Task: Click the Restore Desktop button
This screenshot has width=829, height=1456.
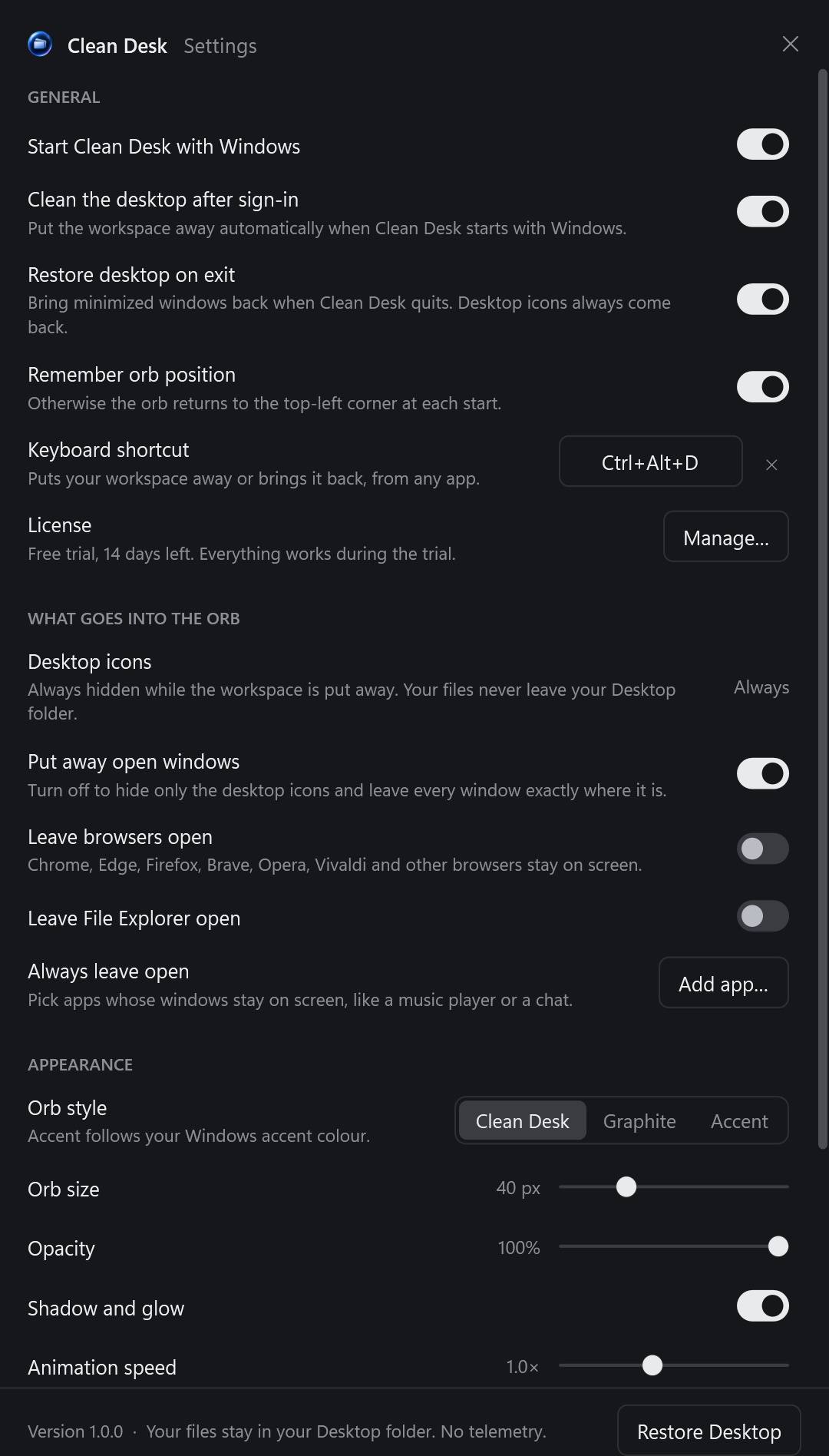Action: pos(709,1431)
